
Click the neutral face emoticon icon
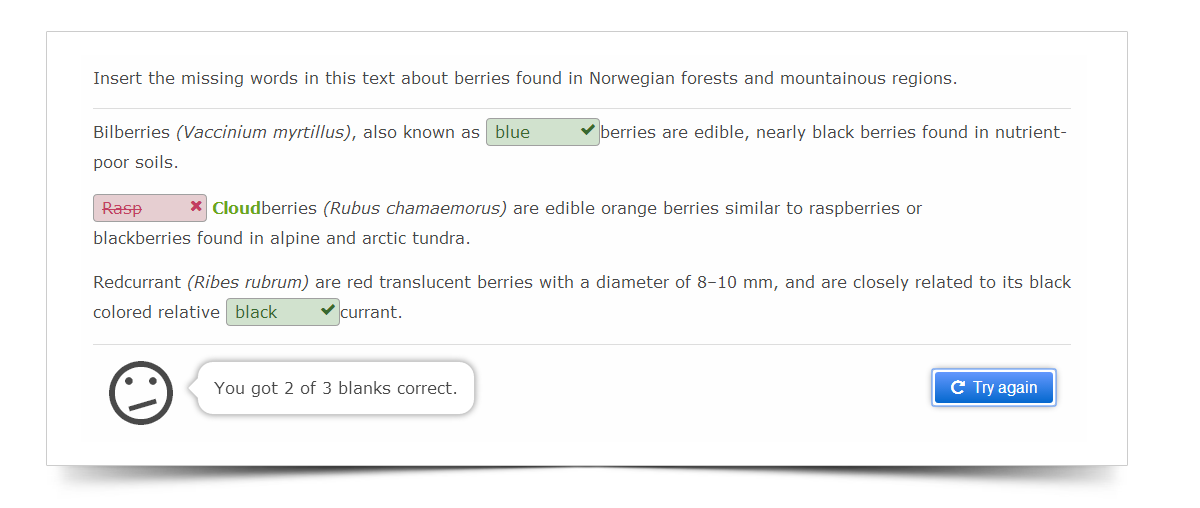(141, 392)
